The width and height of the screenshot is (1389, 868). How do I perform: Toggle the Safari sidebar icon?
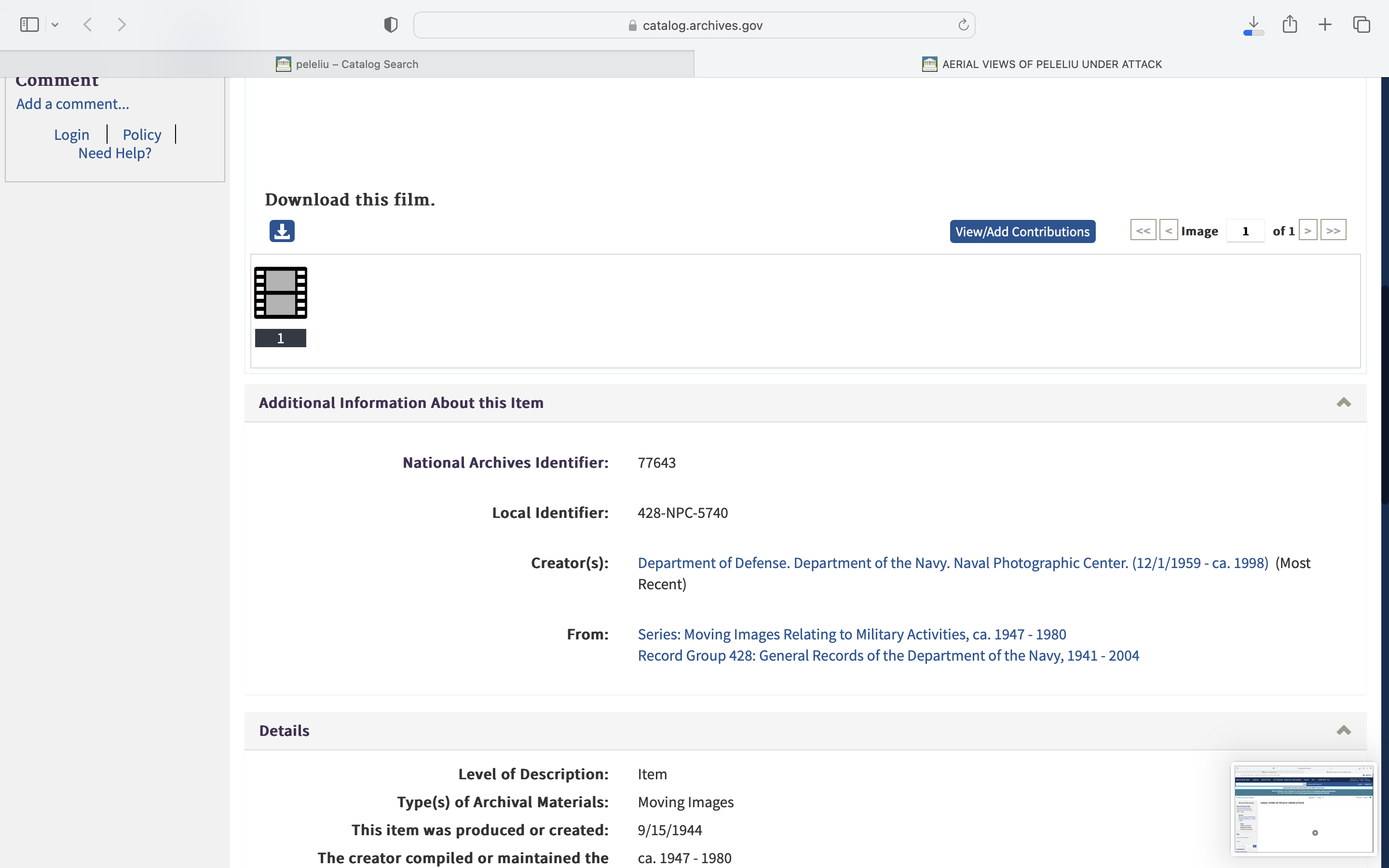click(x=29, y=25)
